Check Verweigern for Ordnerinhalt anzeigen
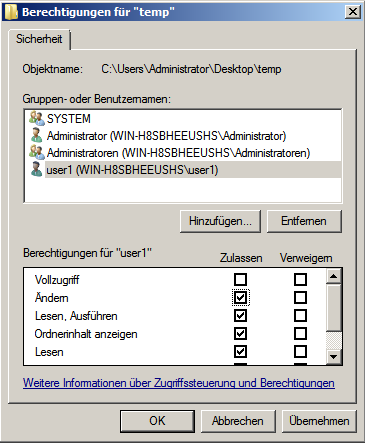Viewport: 365px width, 443px height. (300, 333)
